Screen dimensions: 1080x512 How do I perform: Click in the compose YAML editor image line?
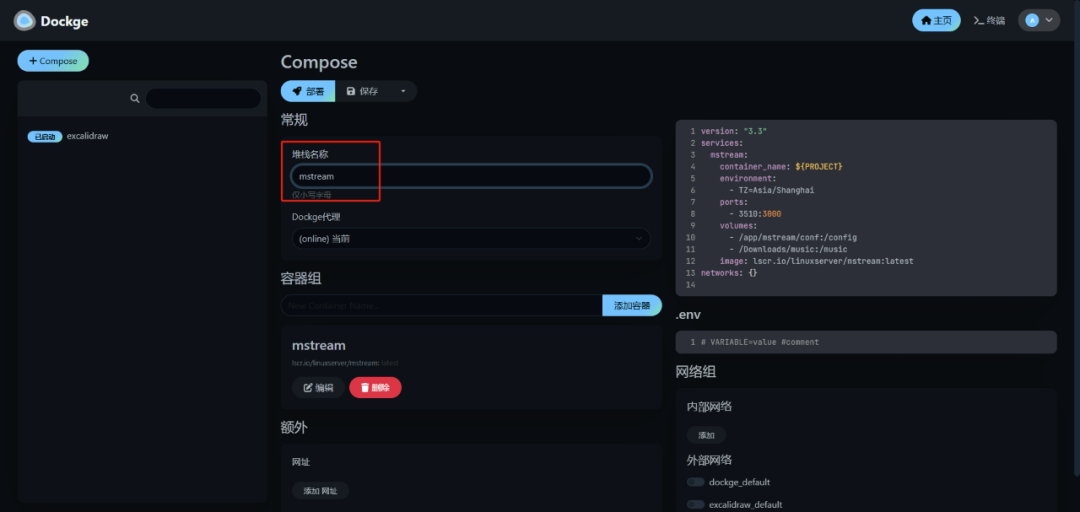[816, 261]
